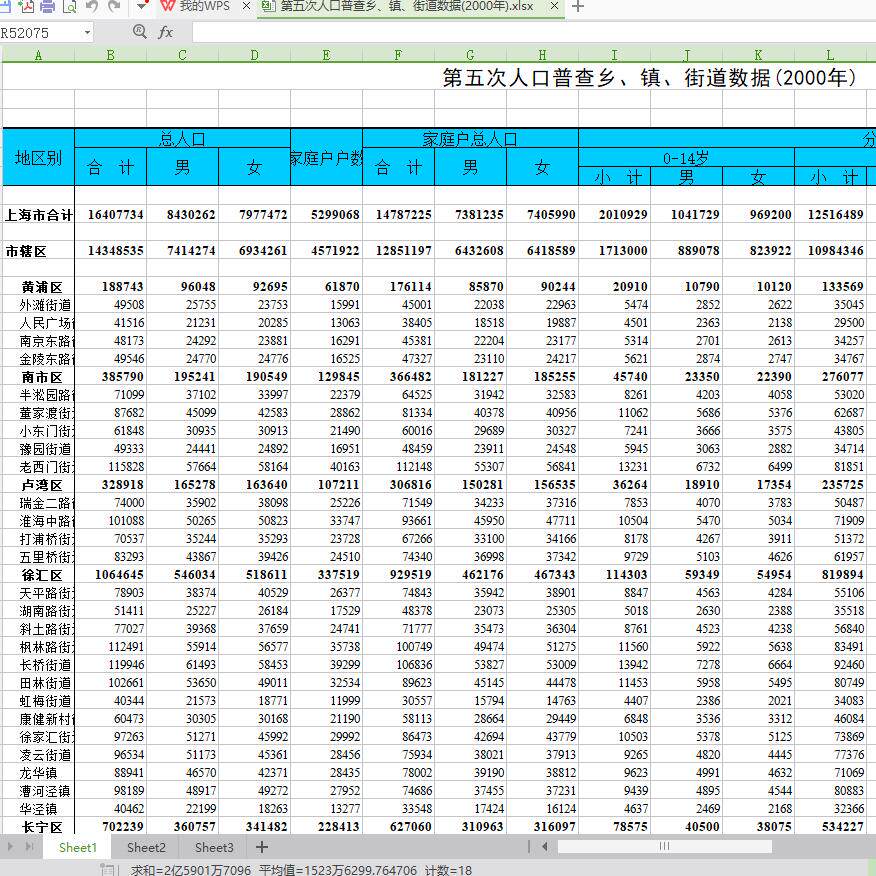The height and width of the screenshot is (876, 876).
Task: Open Print Preview from the toolbar
Action: (x=68, y=6)
